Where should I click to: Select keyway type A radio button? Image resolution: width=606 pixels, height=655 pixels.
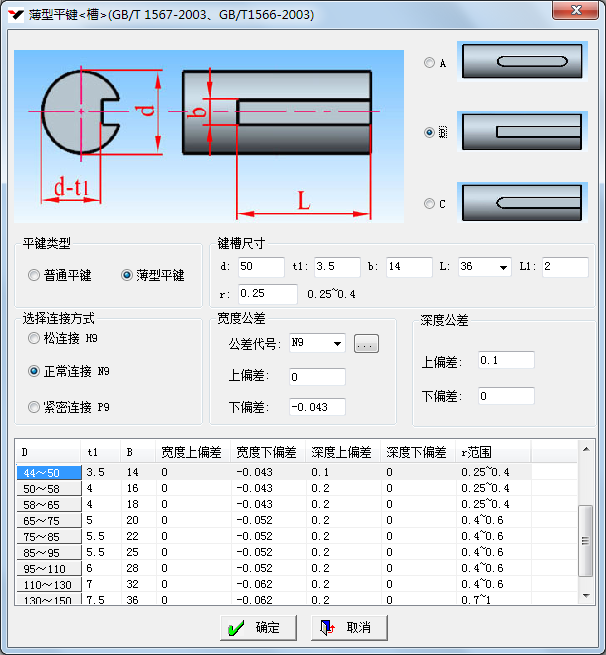pos(429,63)
